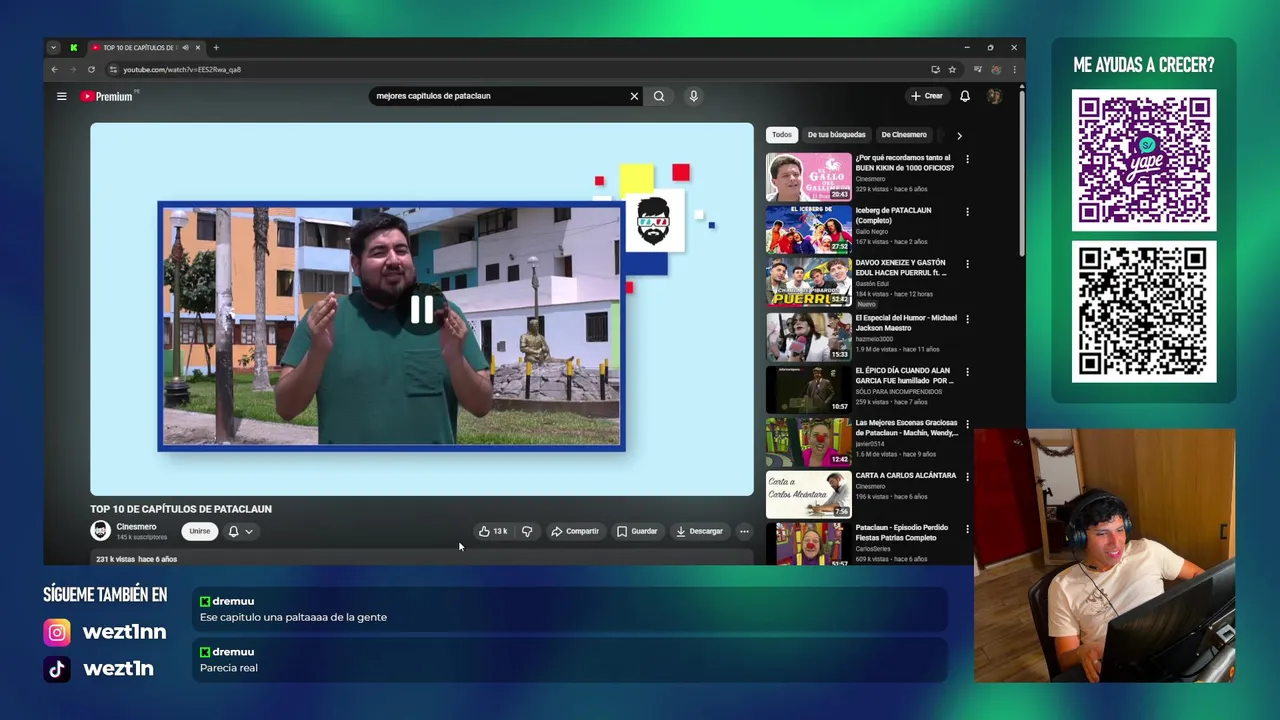Click the Descargar button

click(x=699, y=531)
